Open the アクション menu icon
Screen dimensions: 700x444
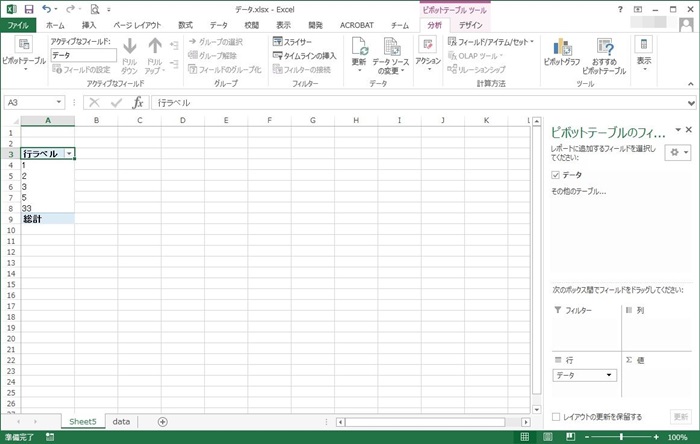point(428,45)
